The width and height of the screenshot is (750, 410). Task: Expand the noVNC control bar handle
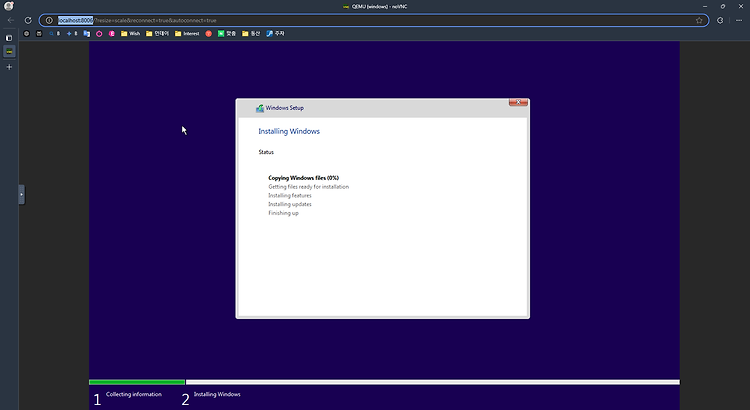pyautogui.click(x=22, y=194)
